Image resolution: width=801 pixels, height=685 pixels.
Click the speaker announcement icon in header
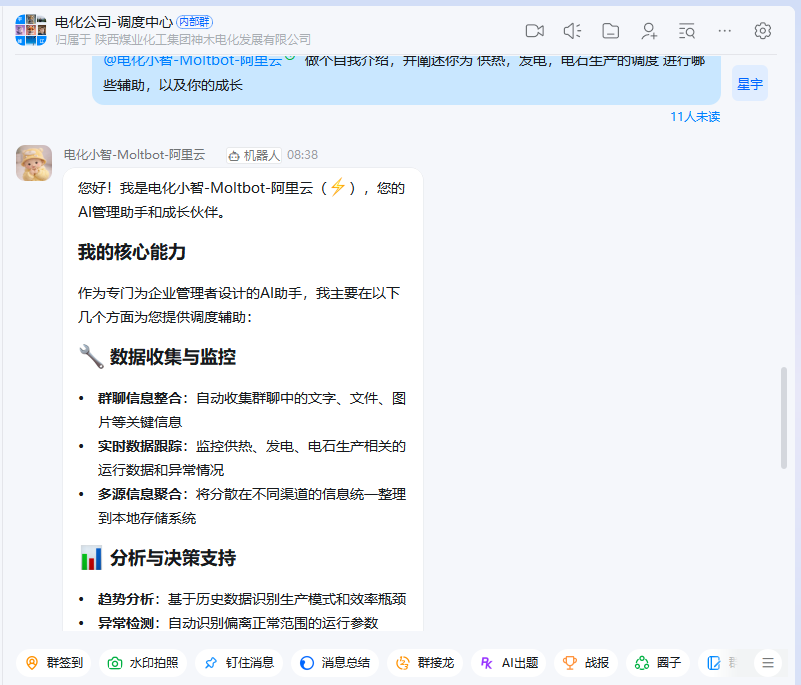[572, 31]
